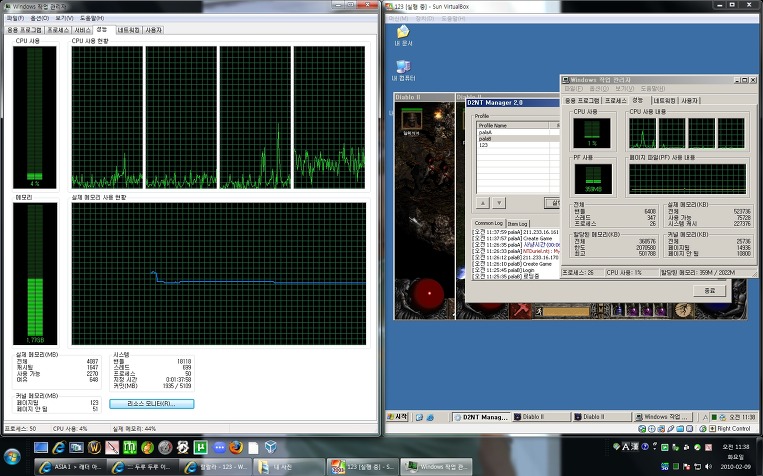Screen dimensions: 763x476
Task: Open the green m icon in quick launch
Action: point(129,447)
